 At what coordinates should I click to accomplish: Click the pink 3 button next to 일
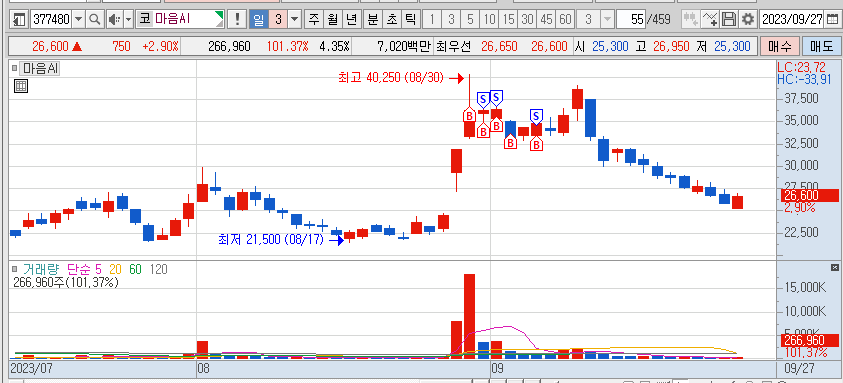tap(277, 20)
